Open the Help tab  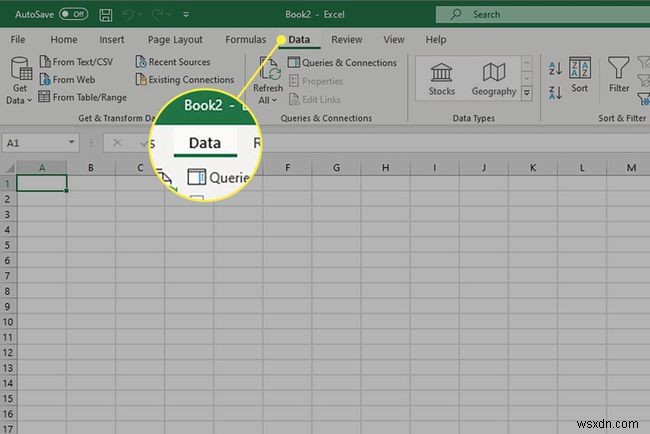point(436,40)
